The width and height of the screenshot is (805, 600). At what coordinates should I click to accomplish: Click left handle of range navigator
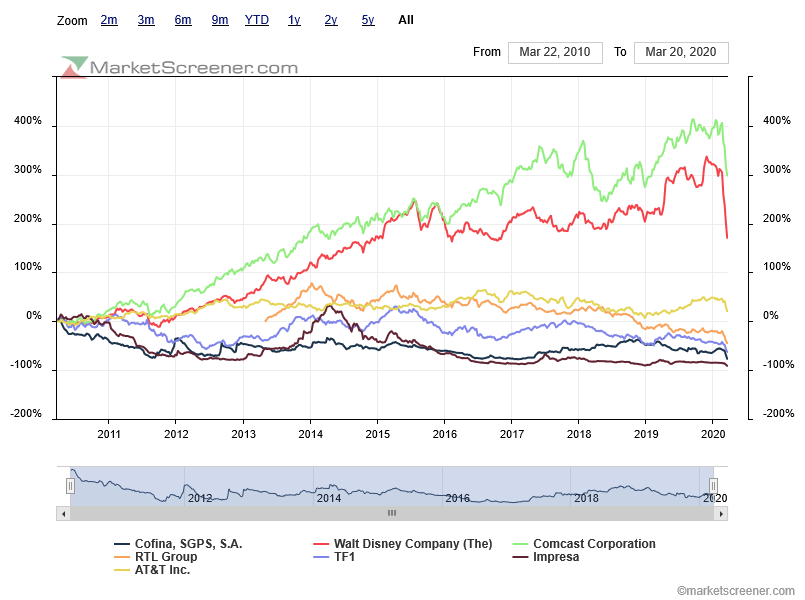[70, 486]
